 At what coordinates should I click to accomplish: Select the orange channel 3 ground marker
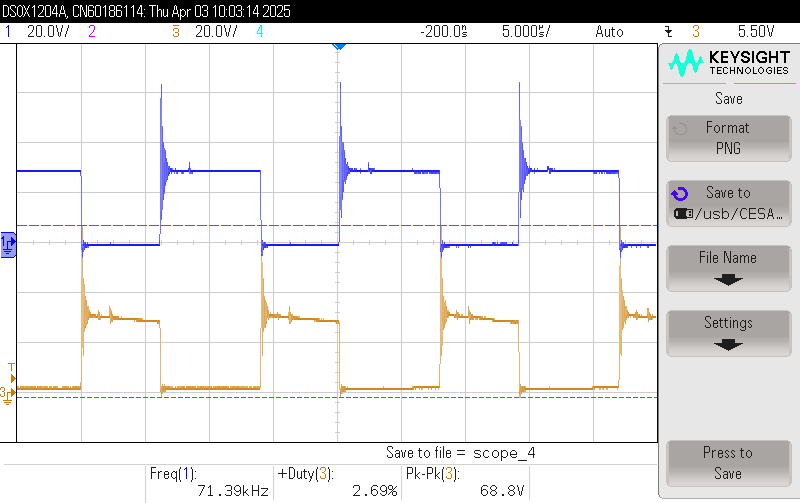click(x=6, y=393)
